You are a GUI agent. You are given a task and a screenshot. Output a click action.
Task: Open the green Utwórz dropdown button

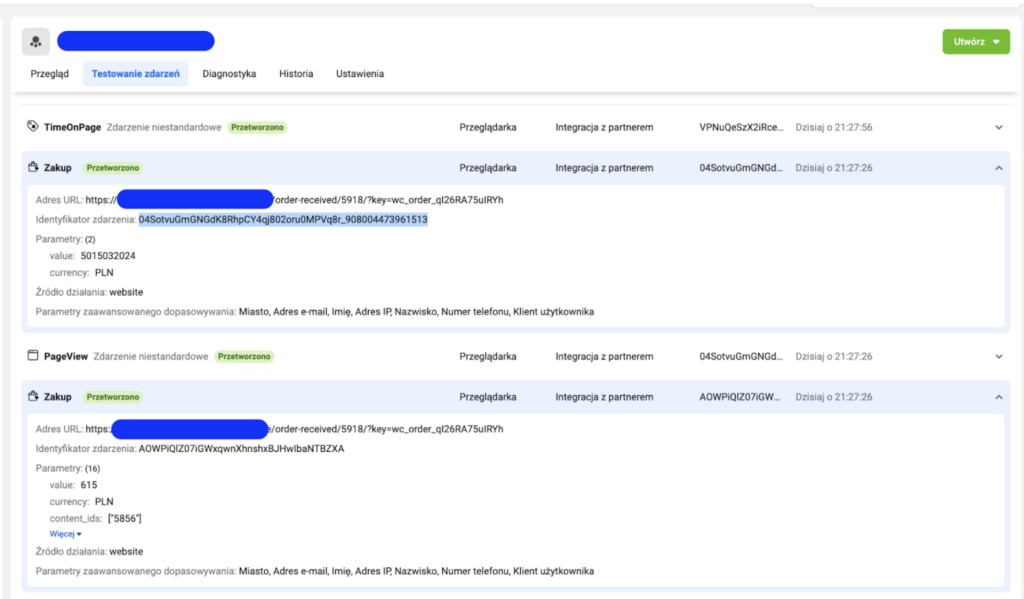(975, 42)
